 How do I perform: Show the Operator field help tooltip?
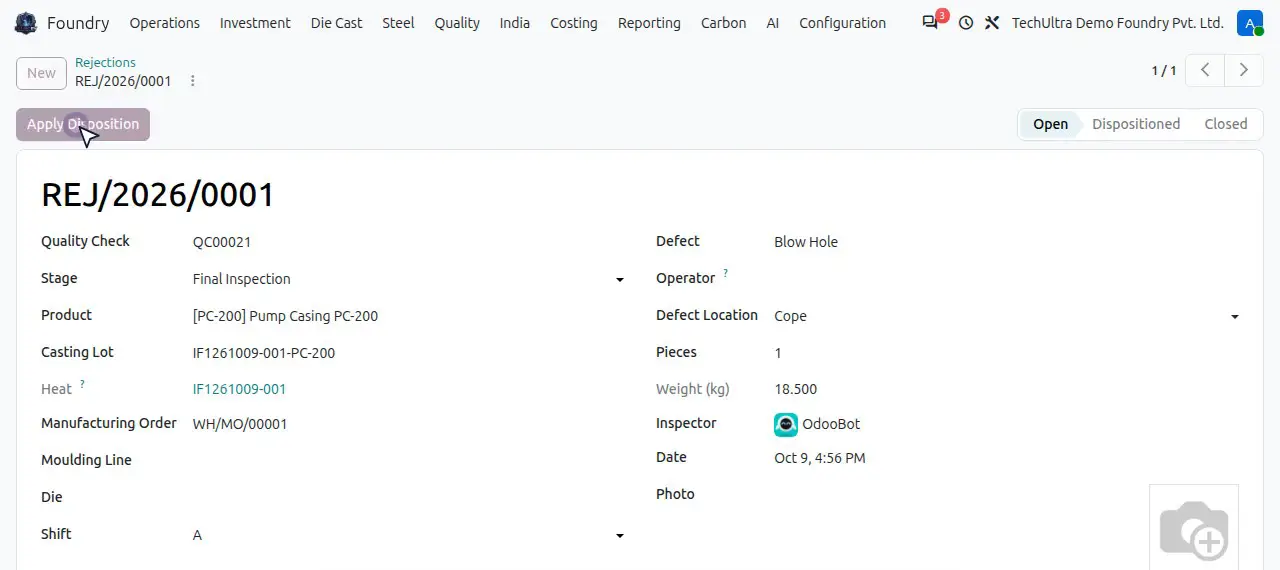pos(725,273)
